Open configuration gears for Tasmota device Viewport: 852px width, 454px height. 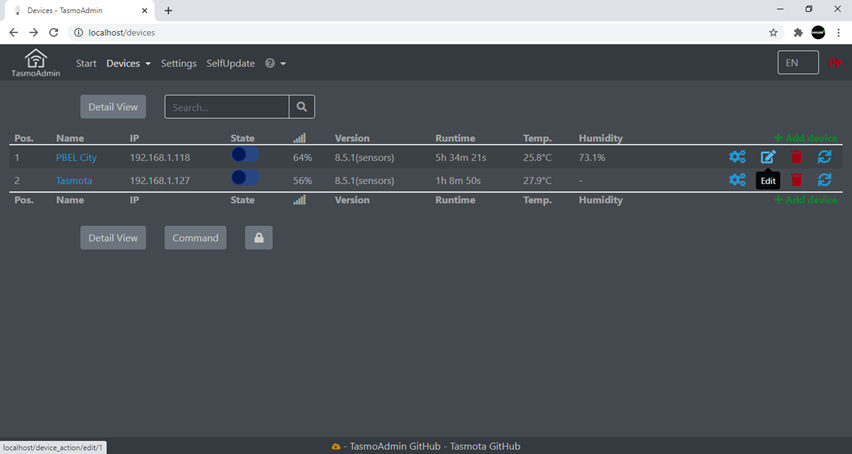(x=737, y=180)
